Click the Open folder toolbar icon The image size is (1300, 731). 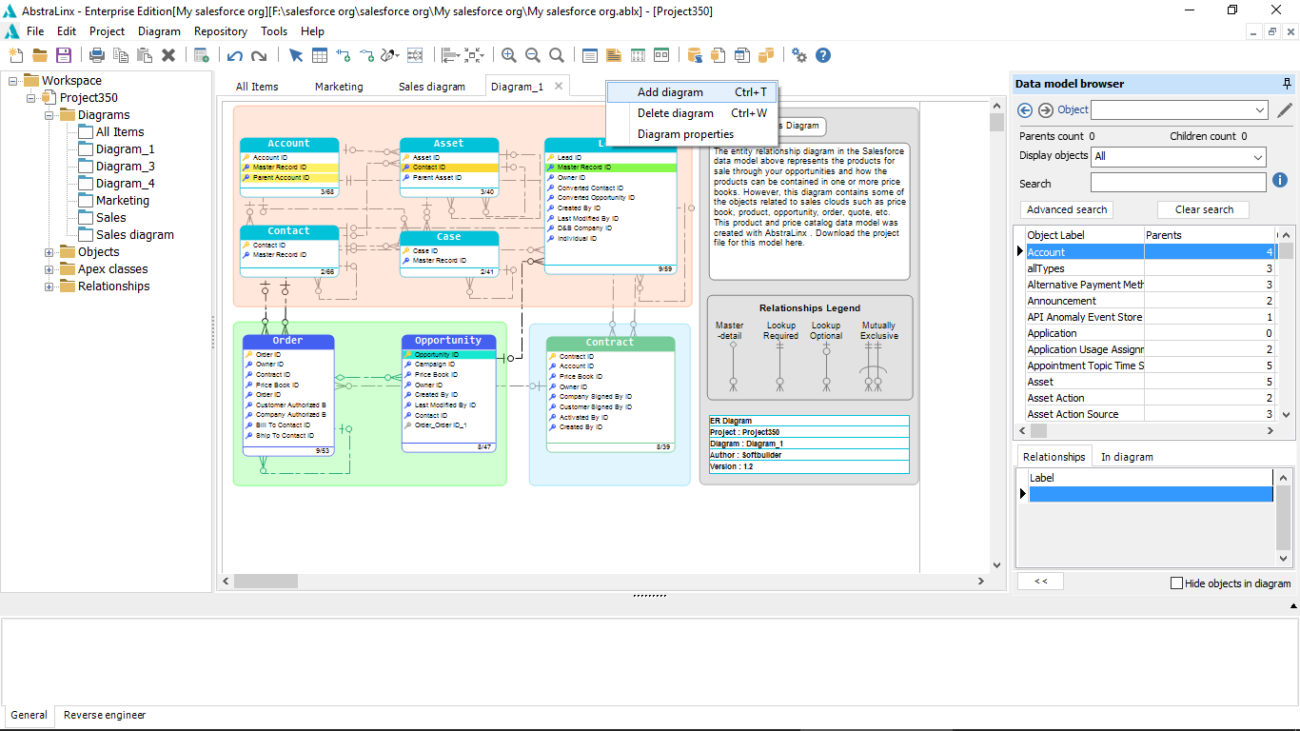coord(40,55)
